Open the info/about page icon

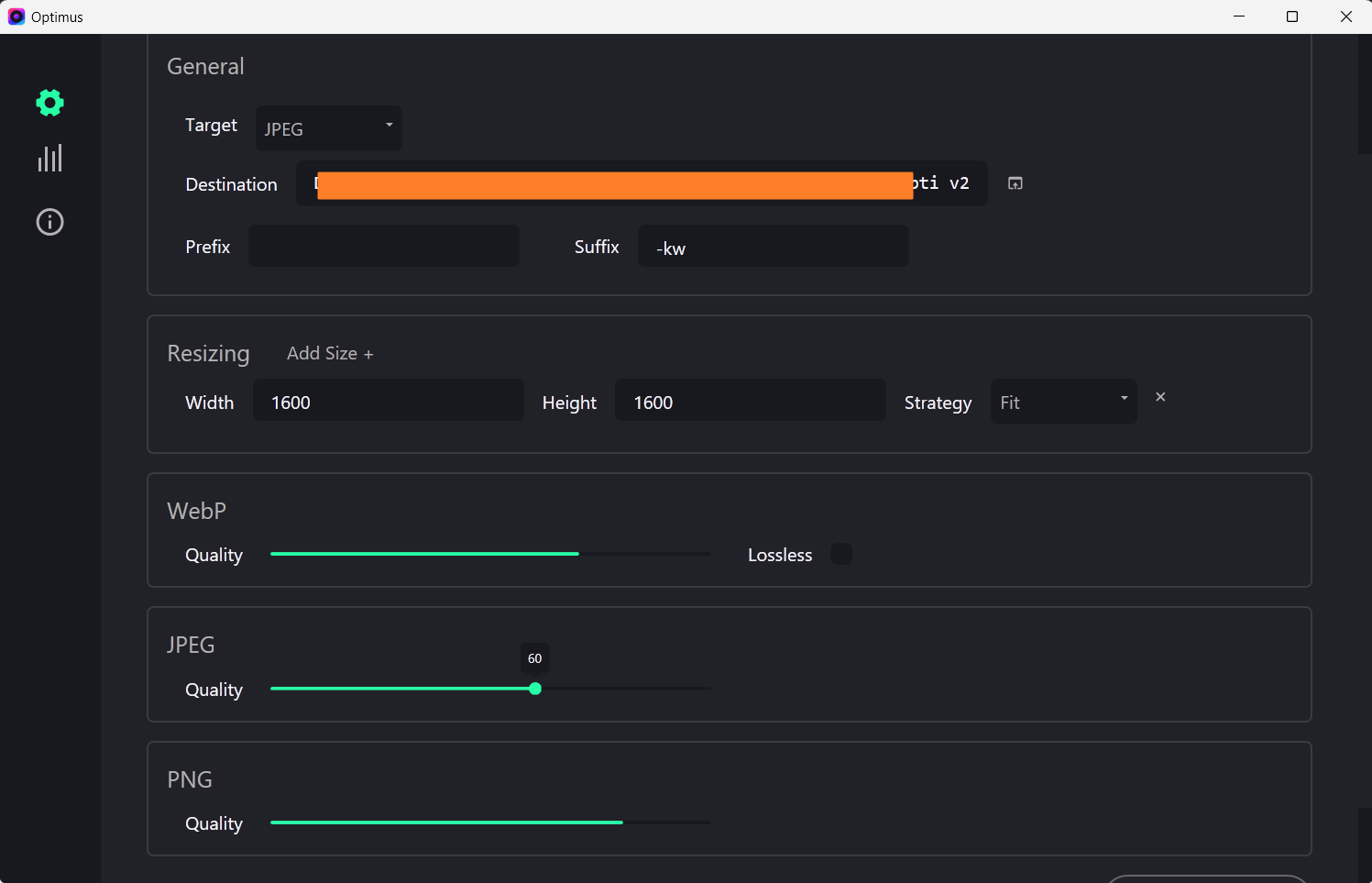click(x=49, y=222)
